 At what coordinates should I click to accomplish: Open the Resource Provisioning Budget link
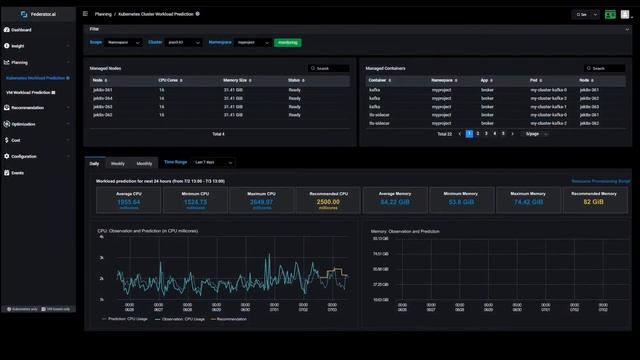601,181
